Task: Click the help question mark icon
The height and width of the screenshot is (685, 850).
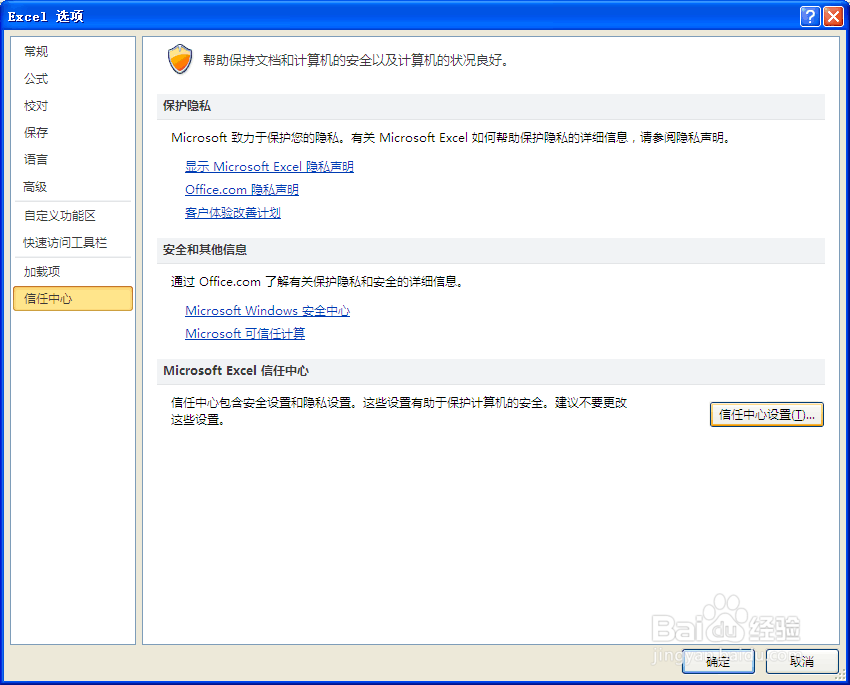Action: pos(810,16)
